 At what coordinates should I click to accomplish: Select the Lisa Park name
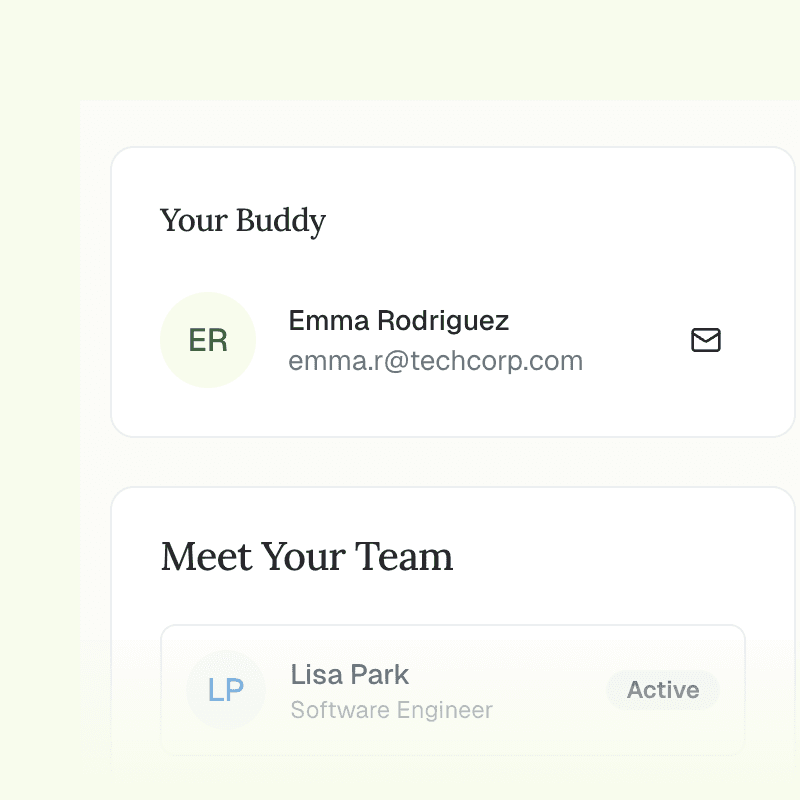tap(349, 674)
